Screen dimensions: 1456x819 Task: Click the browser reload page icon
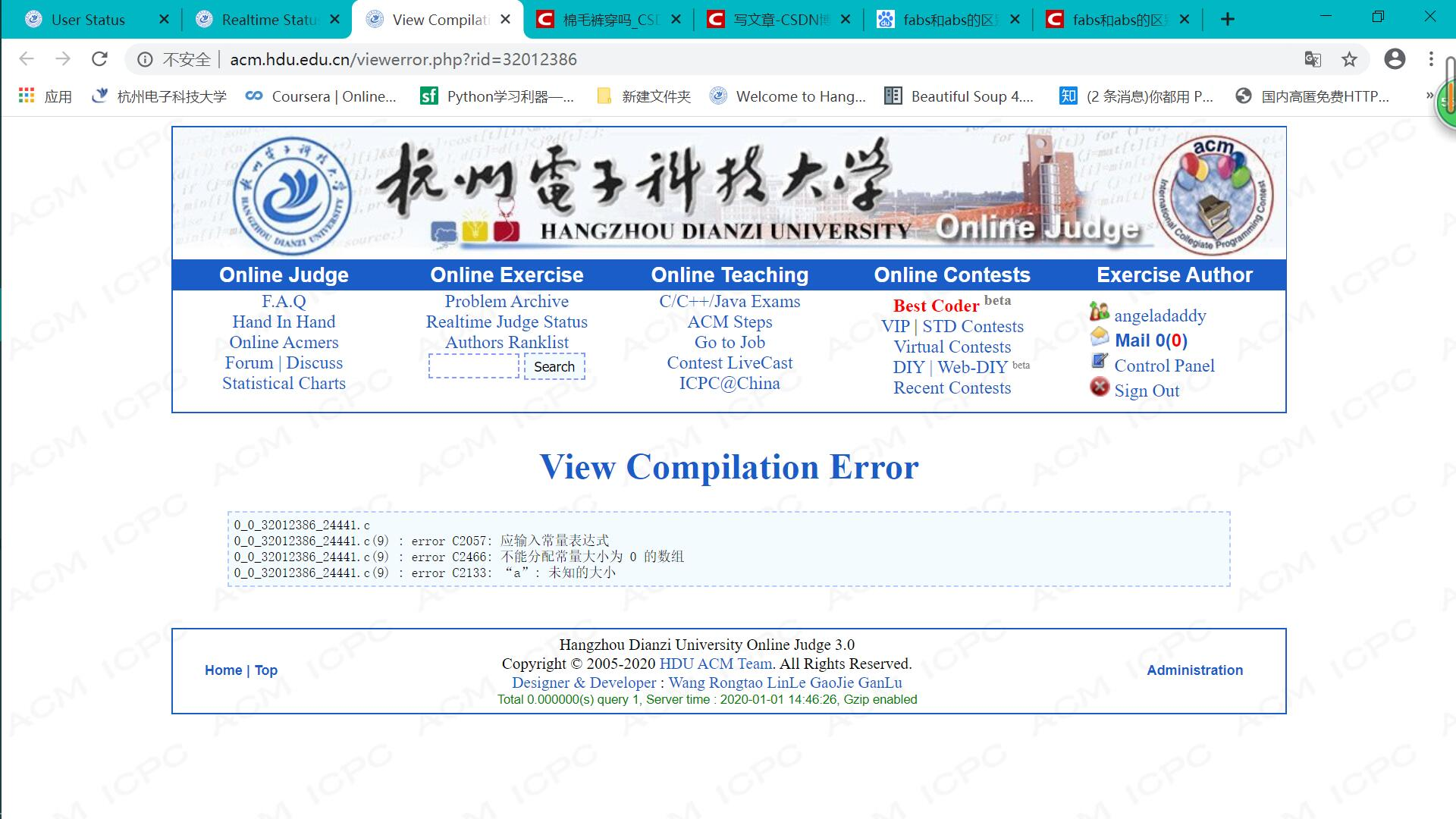(99, 59)
